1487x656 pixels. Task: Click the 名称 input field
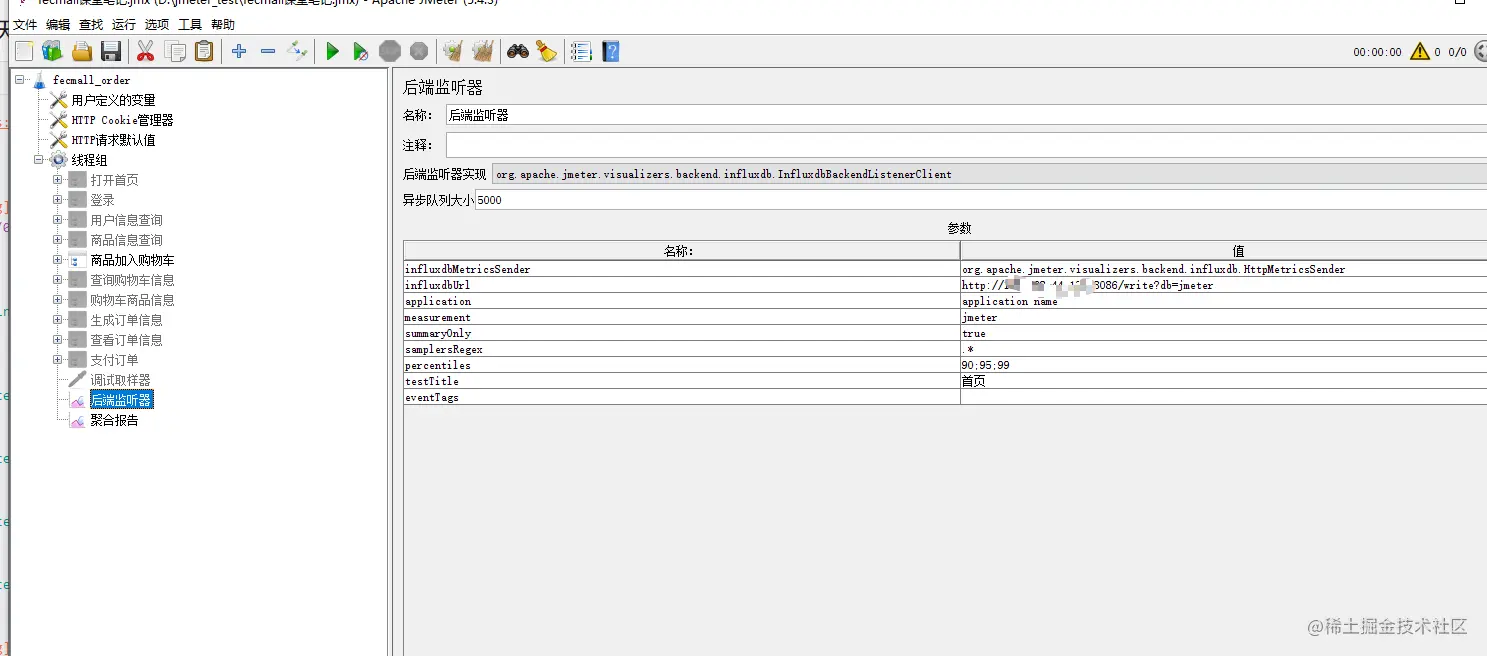click(x=966, y=115)
